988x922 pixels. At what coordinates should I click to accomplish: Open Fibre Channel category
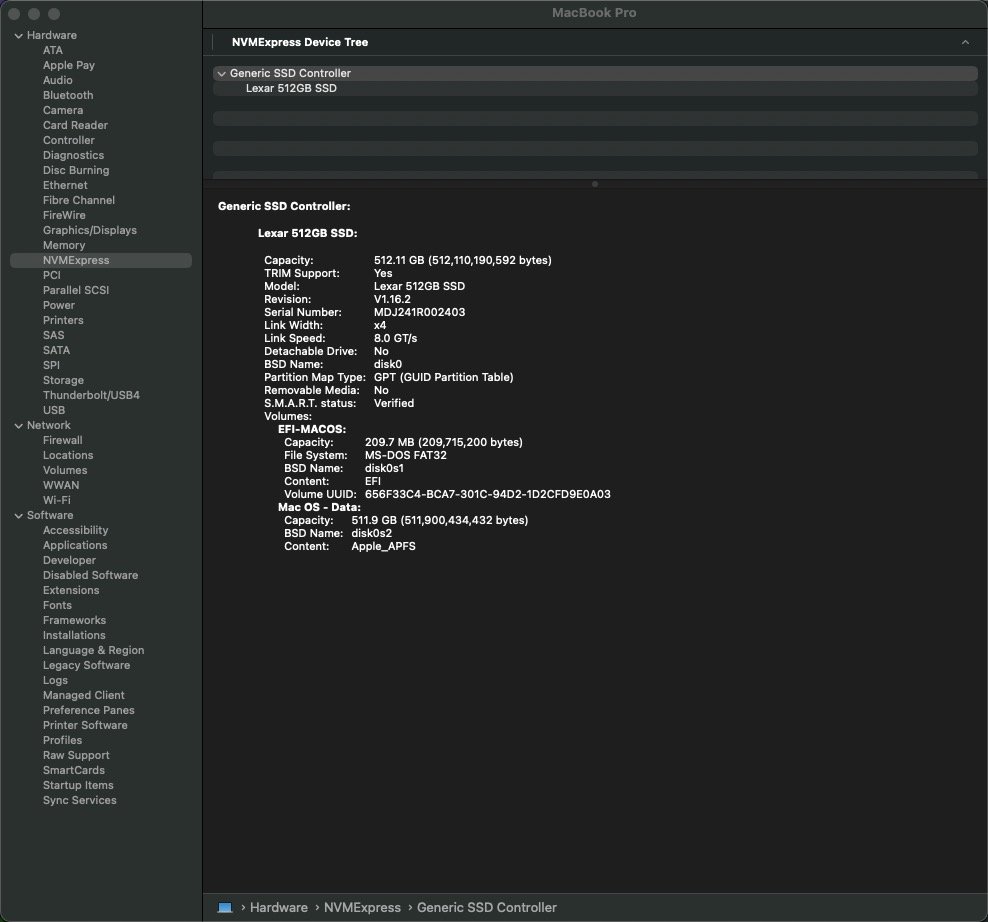(x=79, y=200)
